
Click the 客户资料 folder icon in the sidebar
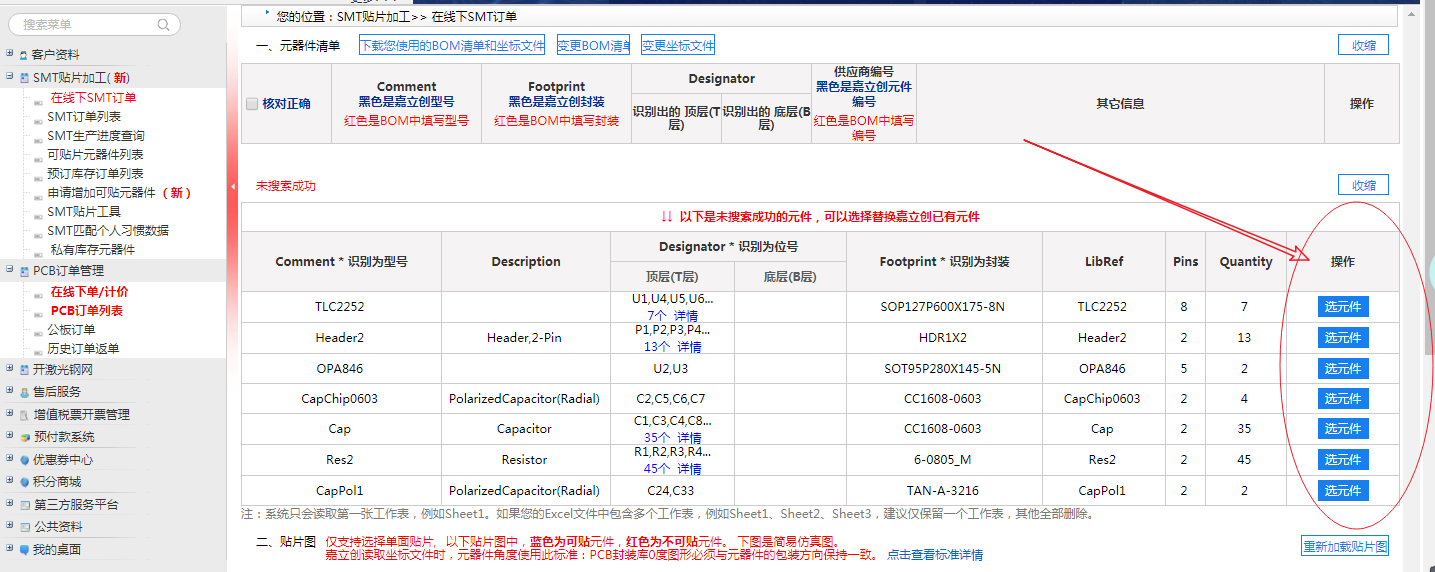24,55
